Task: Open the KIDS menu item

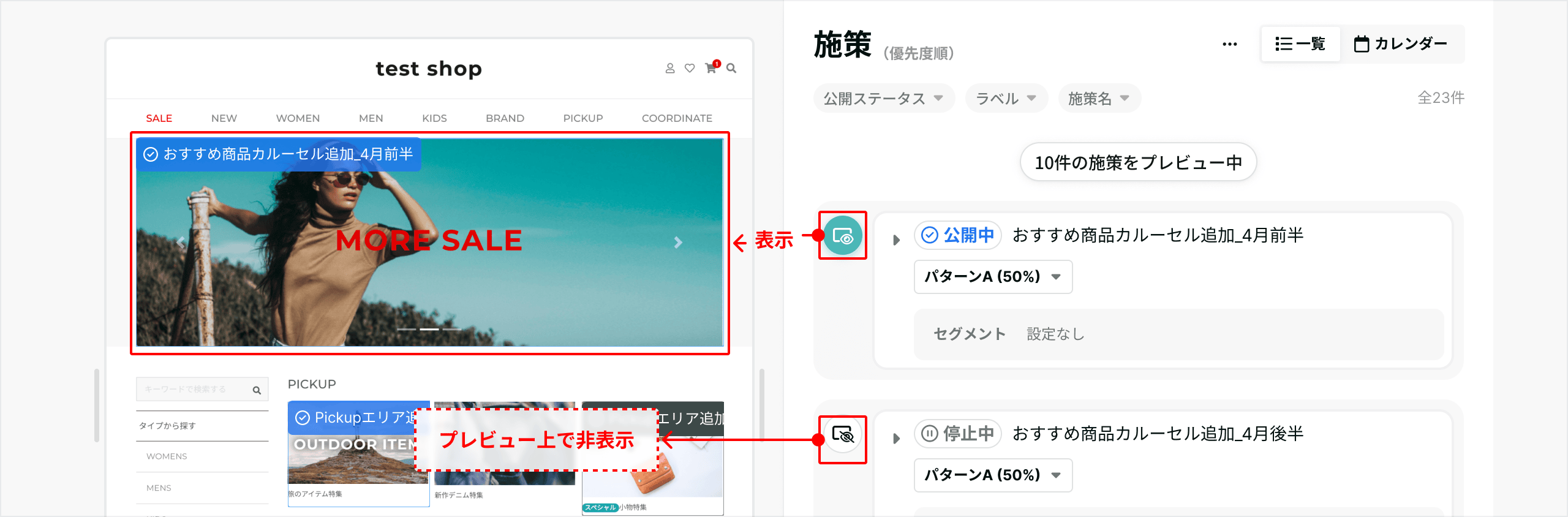Action: [x=434, y=118]
